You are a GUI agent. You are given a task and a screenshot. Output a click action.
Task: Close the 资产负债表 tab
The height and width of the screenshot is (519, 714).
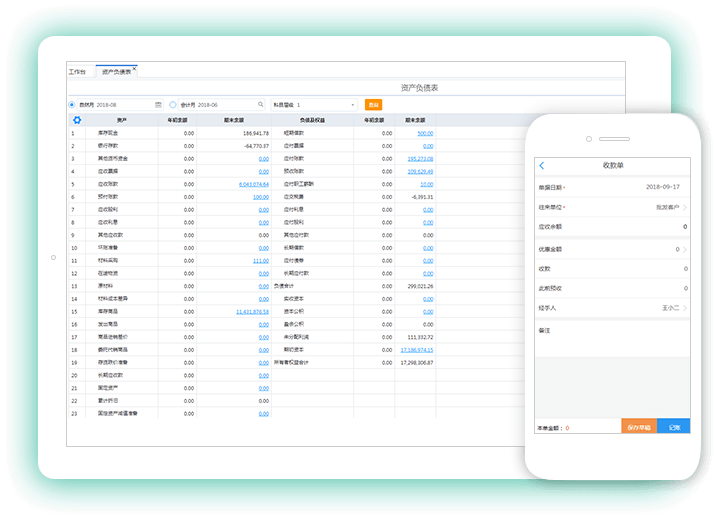point(135,68)
